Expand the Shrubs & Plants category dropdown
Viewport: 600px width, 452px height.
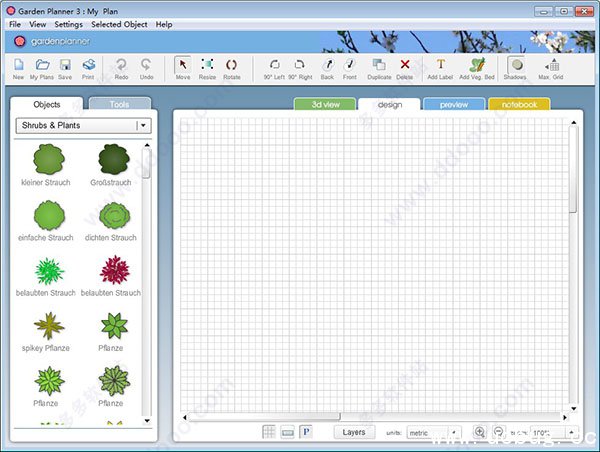coord(143,126)
